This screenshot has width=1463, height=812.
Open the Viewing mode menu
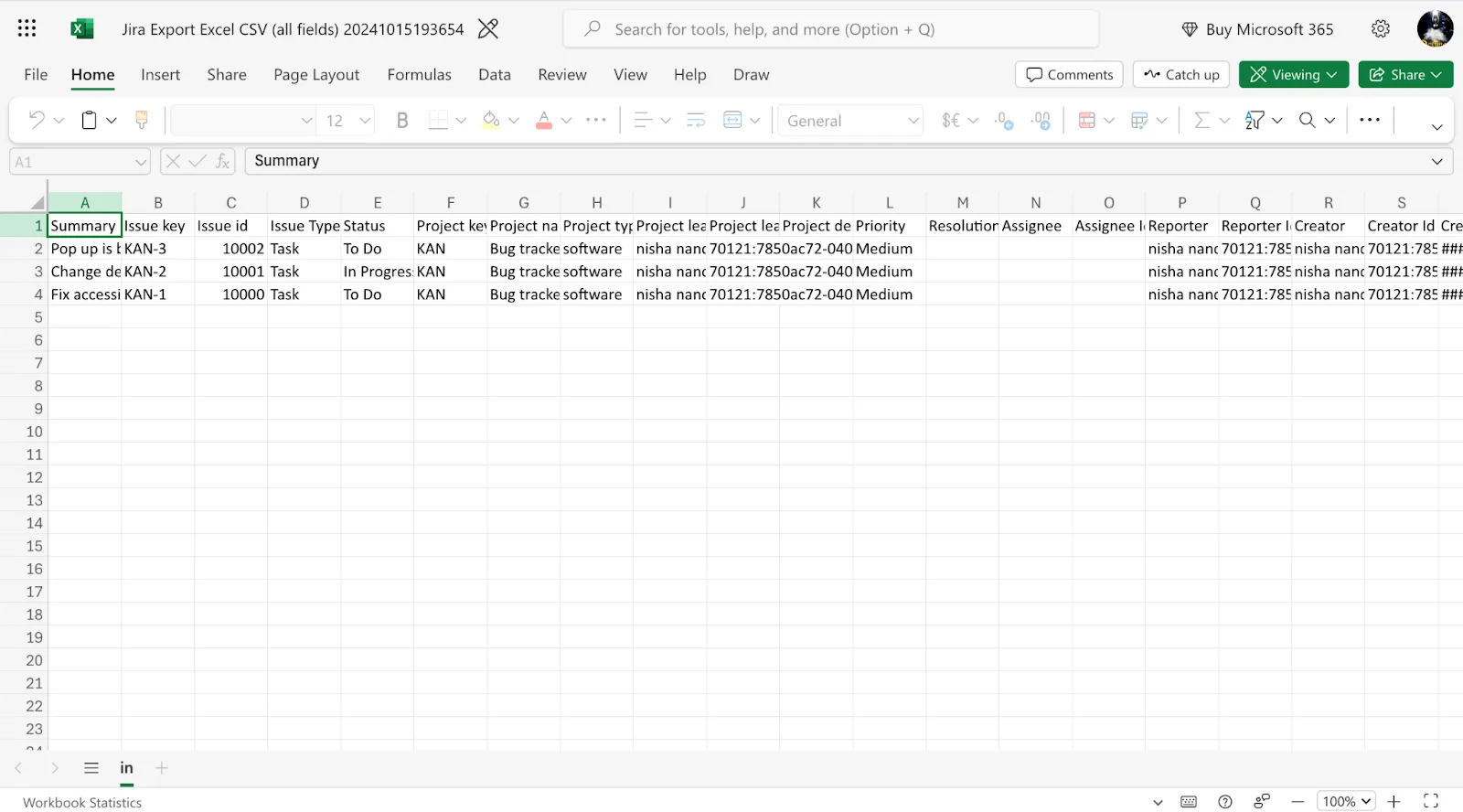click(x=1294, y=74)
